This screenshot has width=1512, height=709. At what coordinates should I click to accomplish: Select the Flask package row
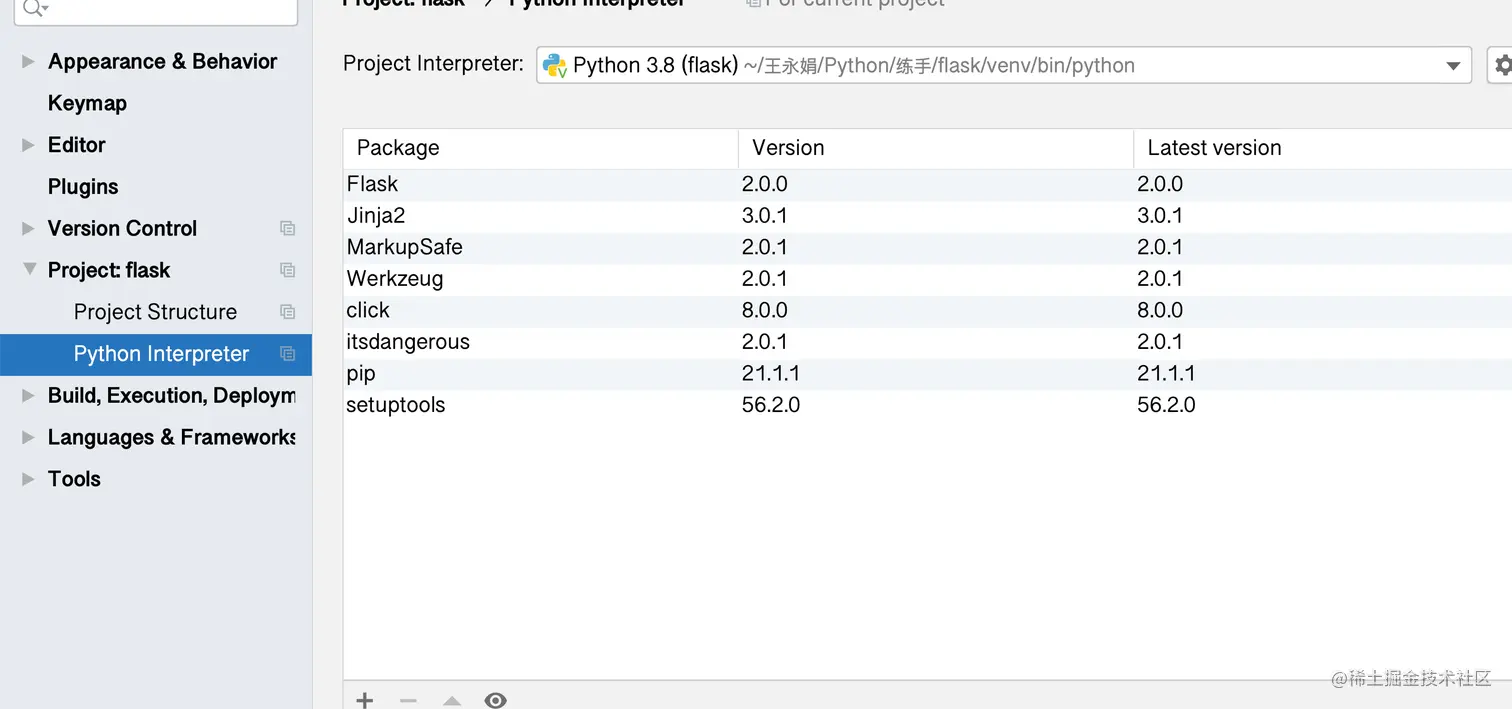[x=927, y=184]
